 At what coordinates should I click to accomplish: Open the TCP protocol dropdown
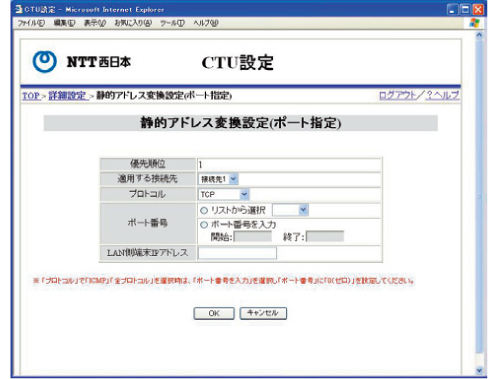224,194
